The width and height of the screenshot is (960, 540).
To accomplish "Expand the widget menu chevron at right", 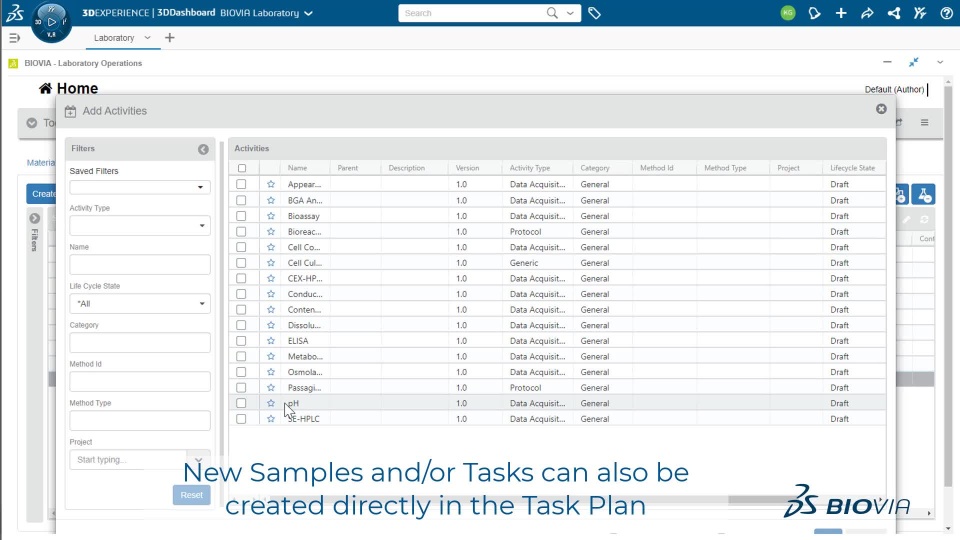I will point(940,62).
